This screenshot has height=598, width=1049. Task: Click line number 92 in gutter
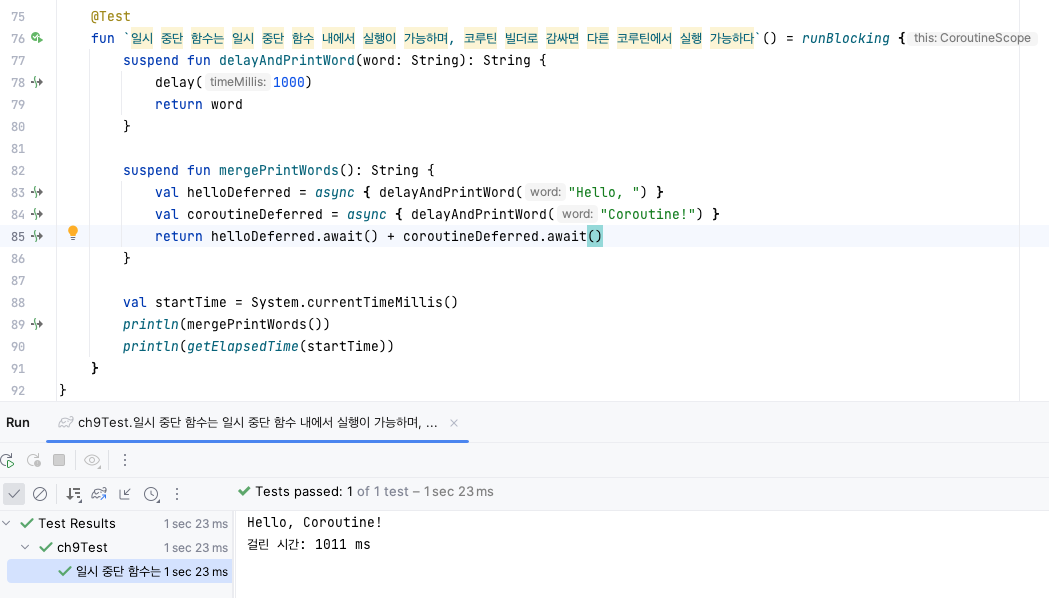point(17,391)
